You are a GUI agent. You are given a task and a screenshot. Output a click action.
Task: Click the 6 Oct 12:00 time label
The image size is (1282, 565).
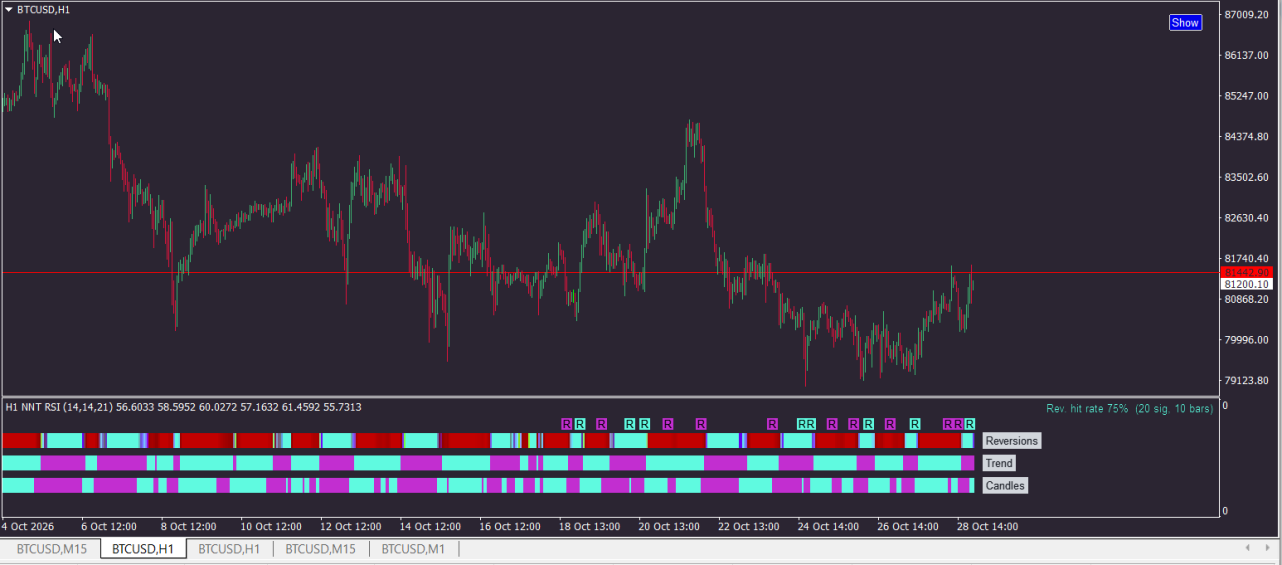(109, 526)
